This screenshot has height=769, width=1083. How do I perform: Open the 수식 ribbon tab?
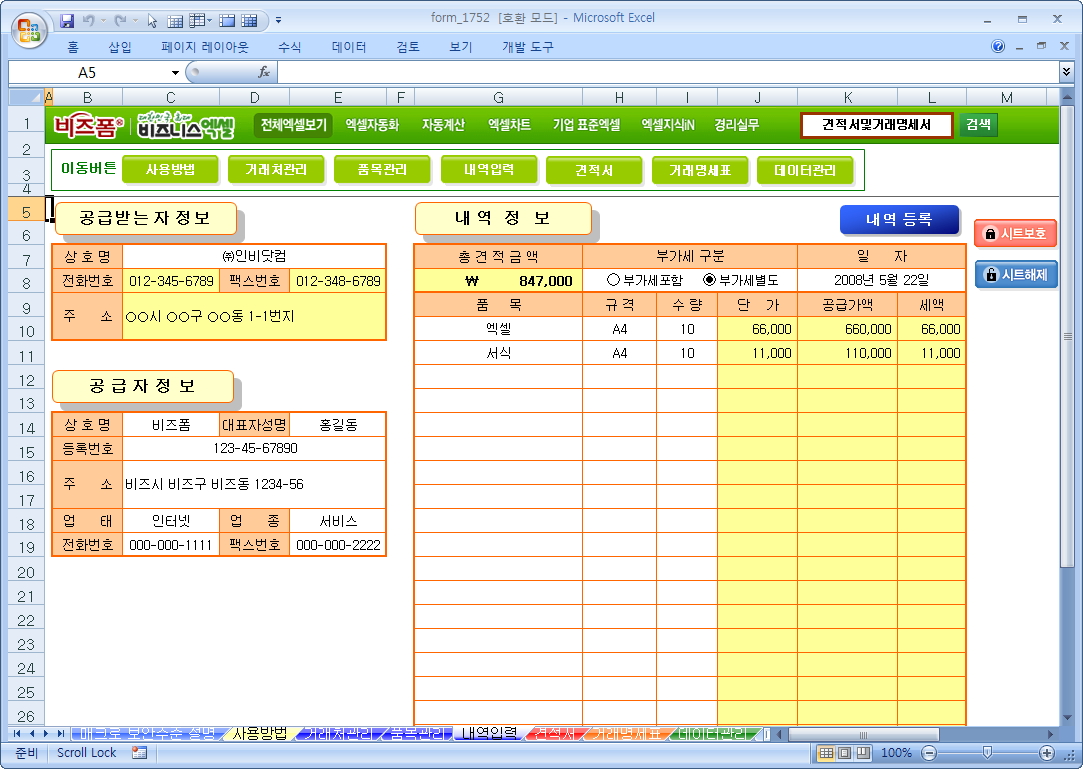(289, 47)
